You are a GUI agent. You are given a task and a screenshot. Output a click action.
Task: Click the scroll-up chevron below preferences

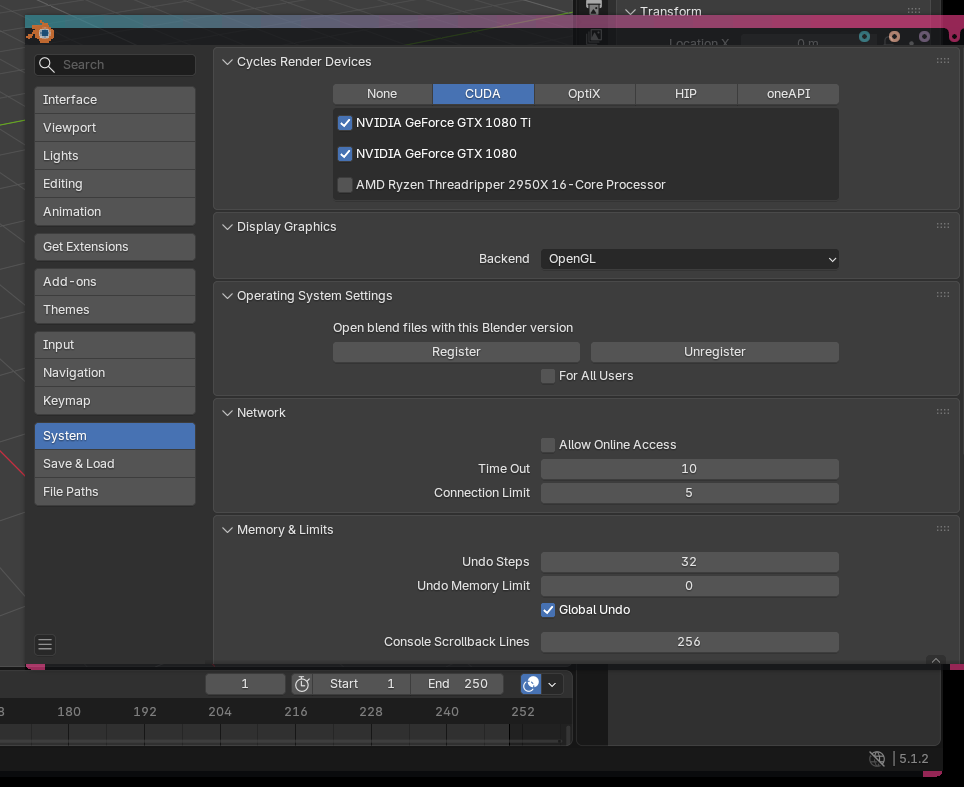coord(936,660)
